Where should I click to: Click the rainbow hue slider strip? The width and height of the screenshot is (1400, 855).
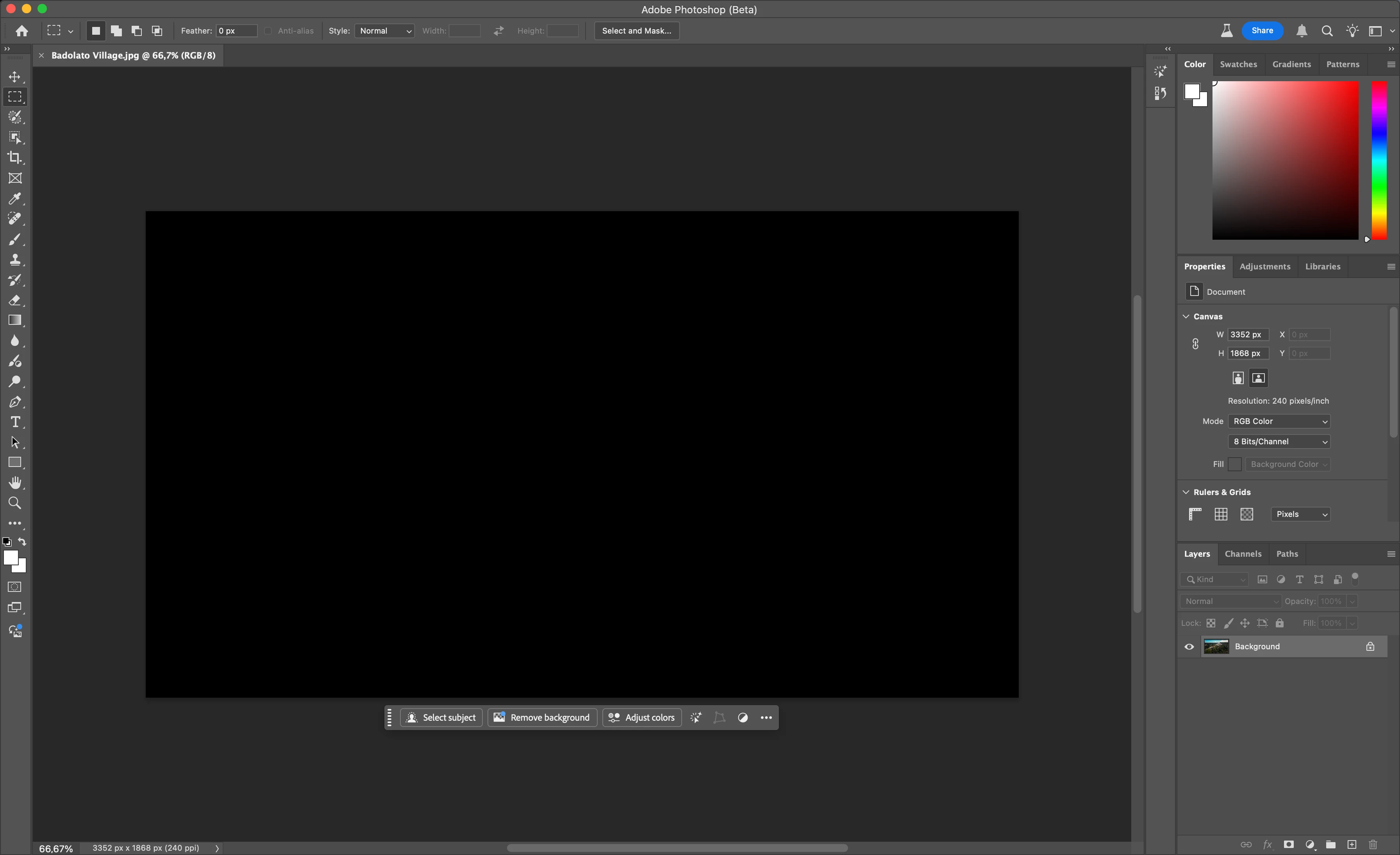(1379, 160)
